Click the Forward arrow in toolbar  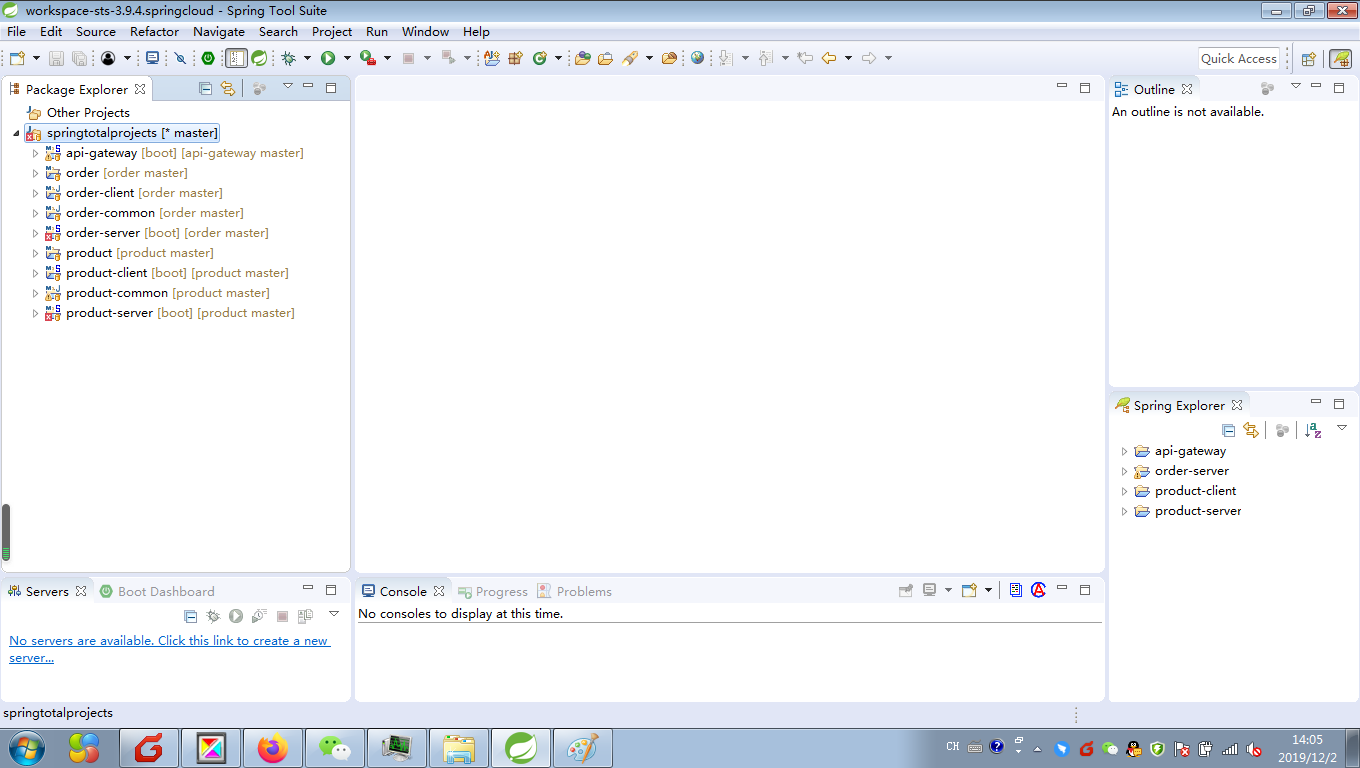(869, 58)
